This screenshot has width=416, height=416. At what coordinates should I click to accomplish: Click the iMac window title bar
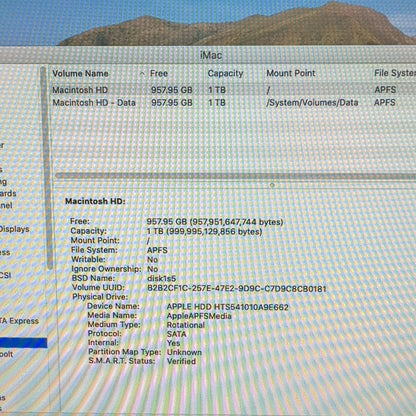(x=211, y=55)
